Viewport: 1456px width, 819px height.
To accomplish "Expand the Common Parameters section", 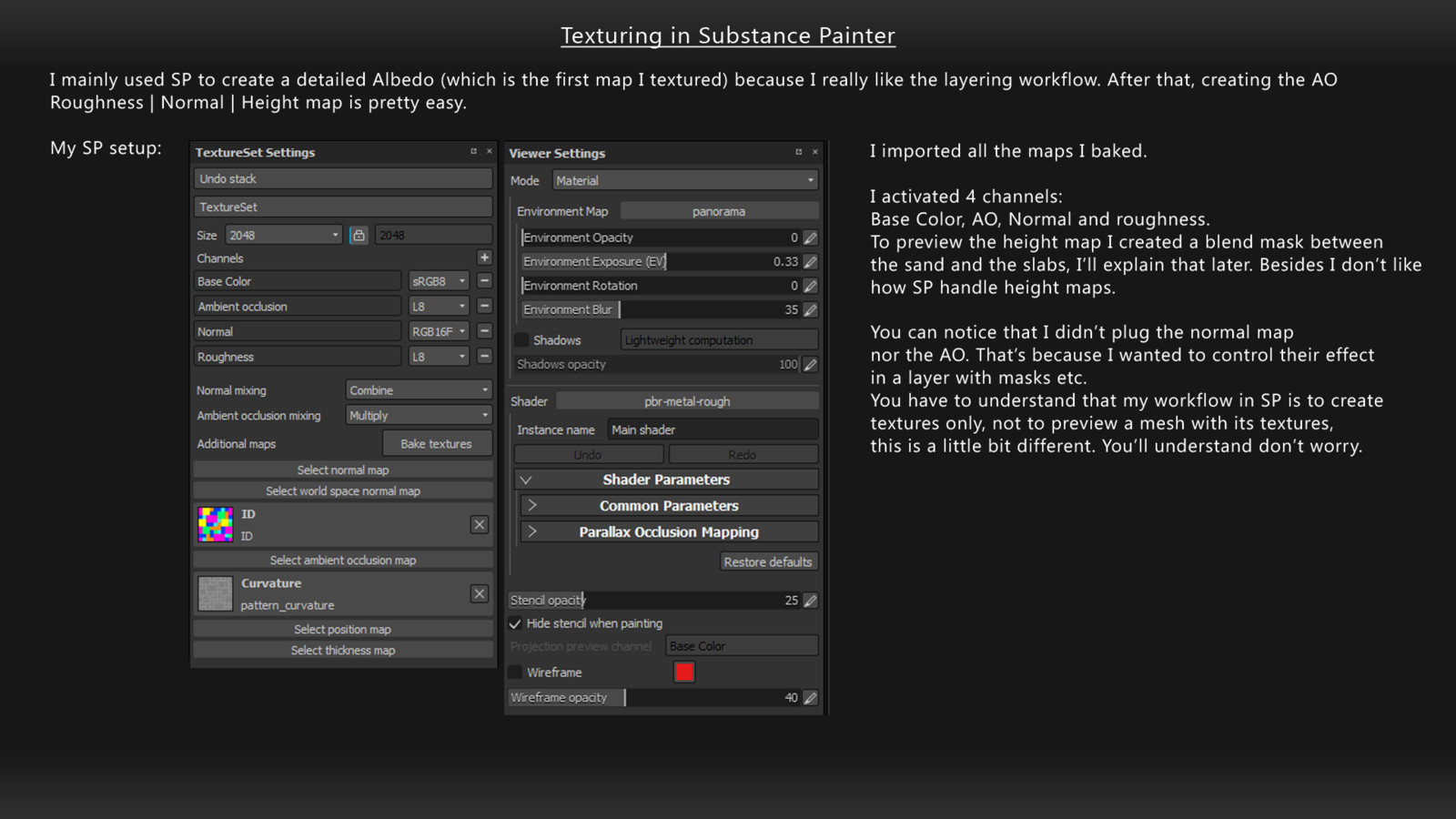I will (532, 505).
